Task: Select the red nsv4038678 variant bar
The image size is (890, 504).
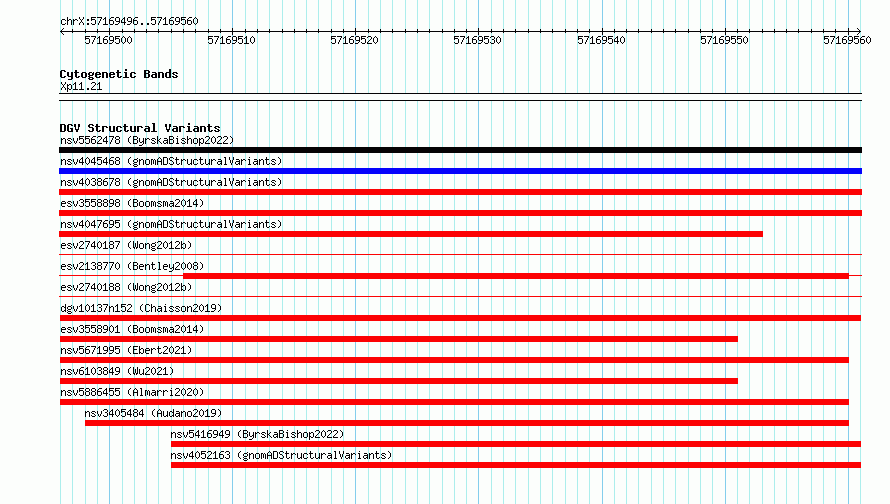Action: pyautogui.click(x=460, y=192)
